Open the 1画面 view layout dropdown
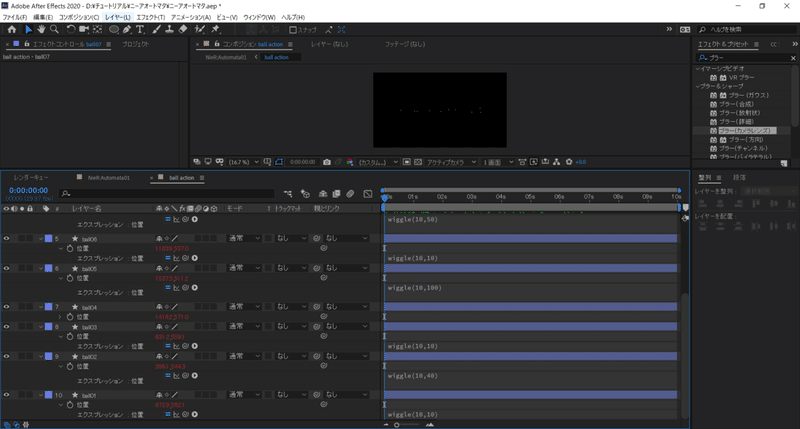Image resolution: width=800 pixels, height=429 pixels. click(498, 162)
